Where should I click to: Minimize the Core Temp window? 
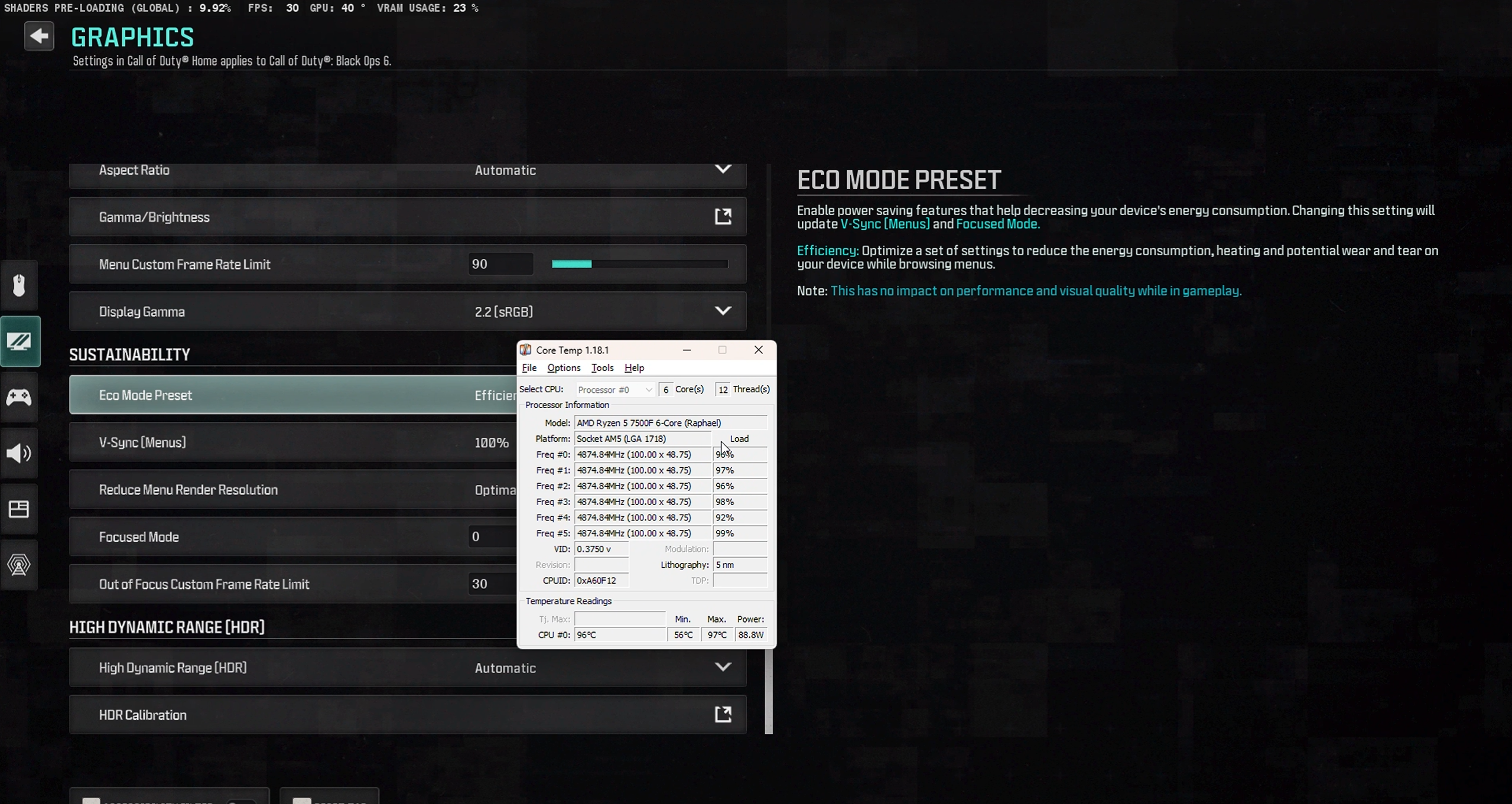[x=687, y=350]
